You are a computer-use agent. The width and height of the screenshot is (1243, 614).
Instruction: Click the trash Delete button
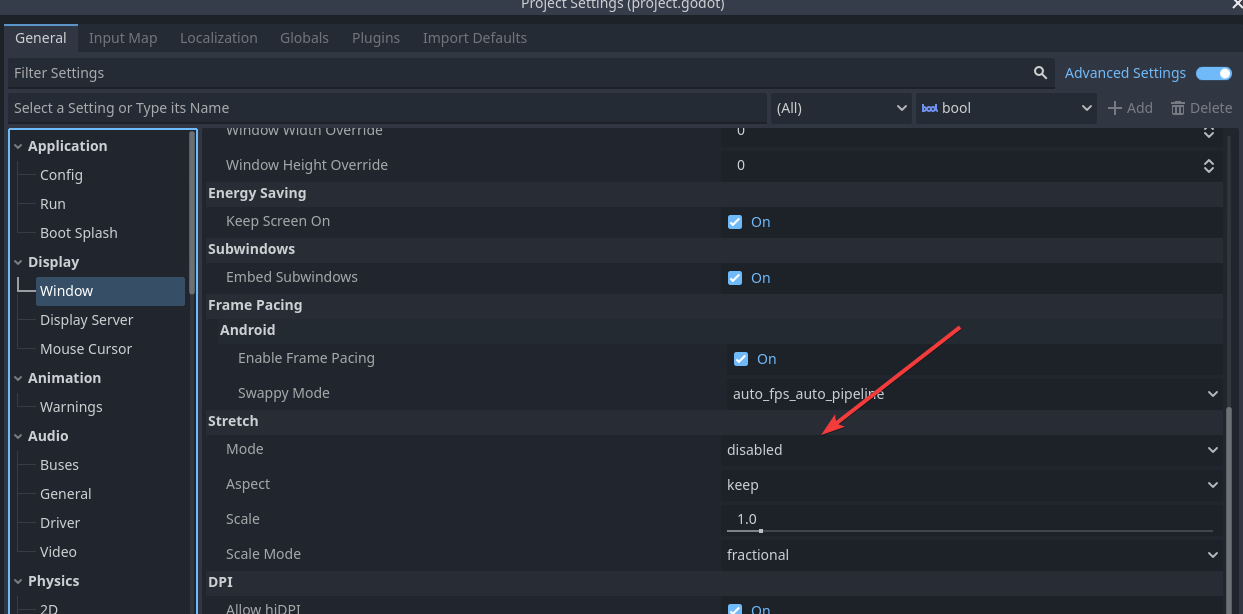click(1201, 108)
